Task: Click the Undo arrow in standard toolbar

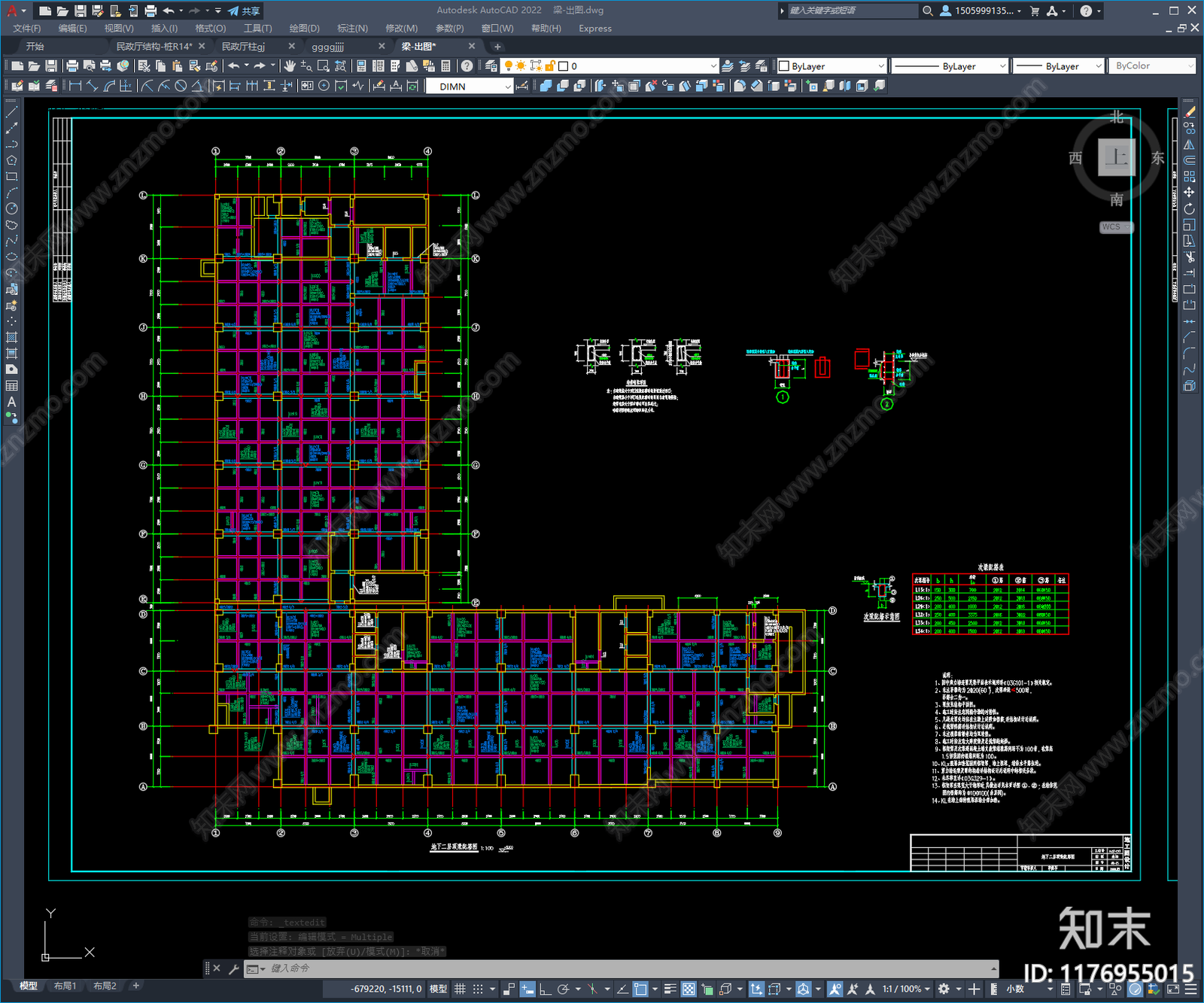Action: pyautogui.click(x=234, y=66)
